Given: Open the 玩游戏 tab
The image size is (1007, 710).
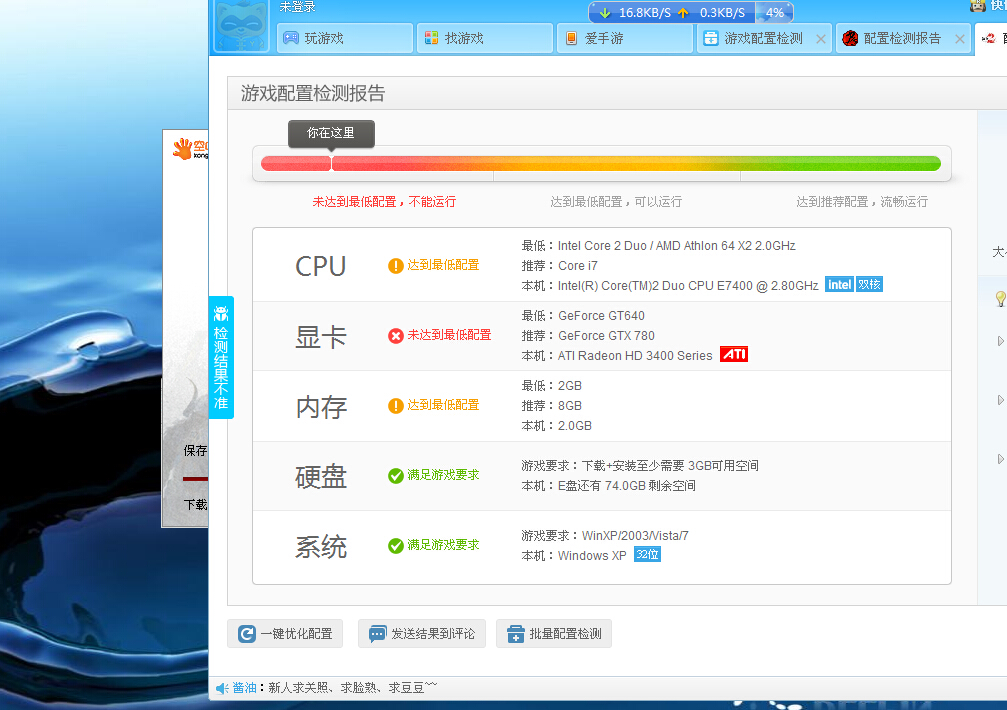Looking at the screenshot, I should pyautogui.click(x=345, y=39).
